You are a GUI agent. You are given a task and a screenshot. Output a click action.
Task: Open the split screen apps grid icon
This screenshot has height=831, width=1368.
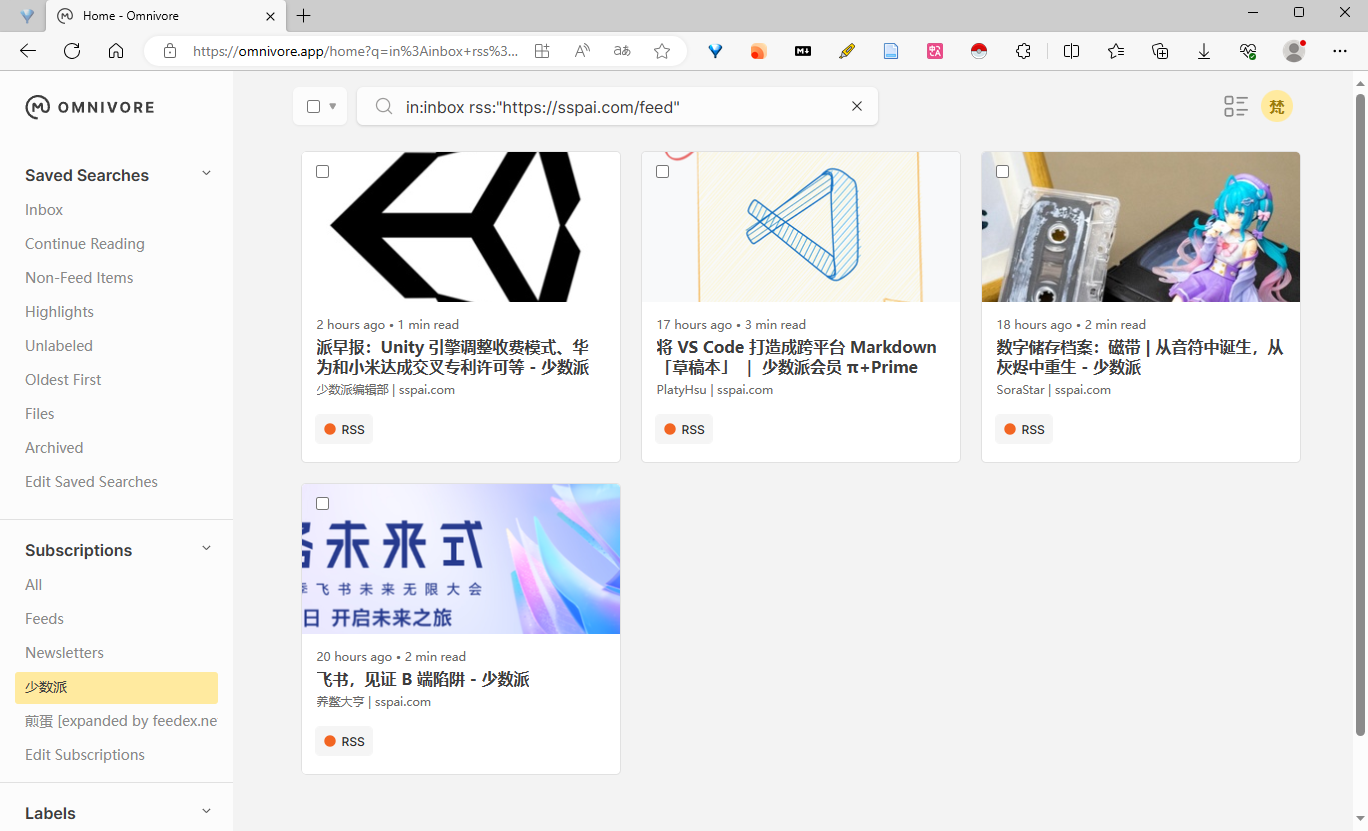pos(542,51)
